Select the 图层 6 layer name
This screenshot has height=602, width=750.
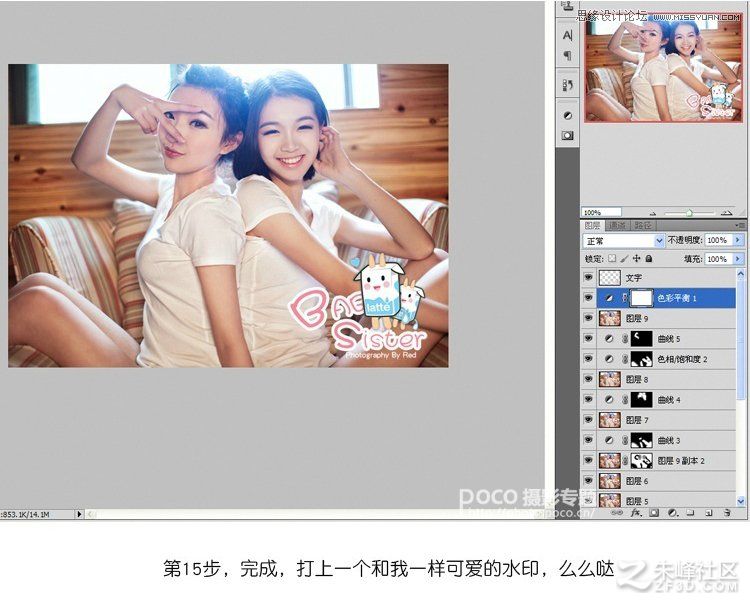pyautogui.click(x=637, y=481)
